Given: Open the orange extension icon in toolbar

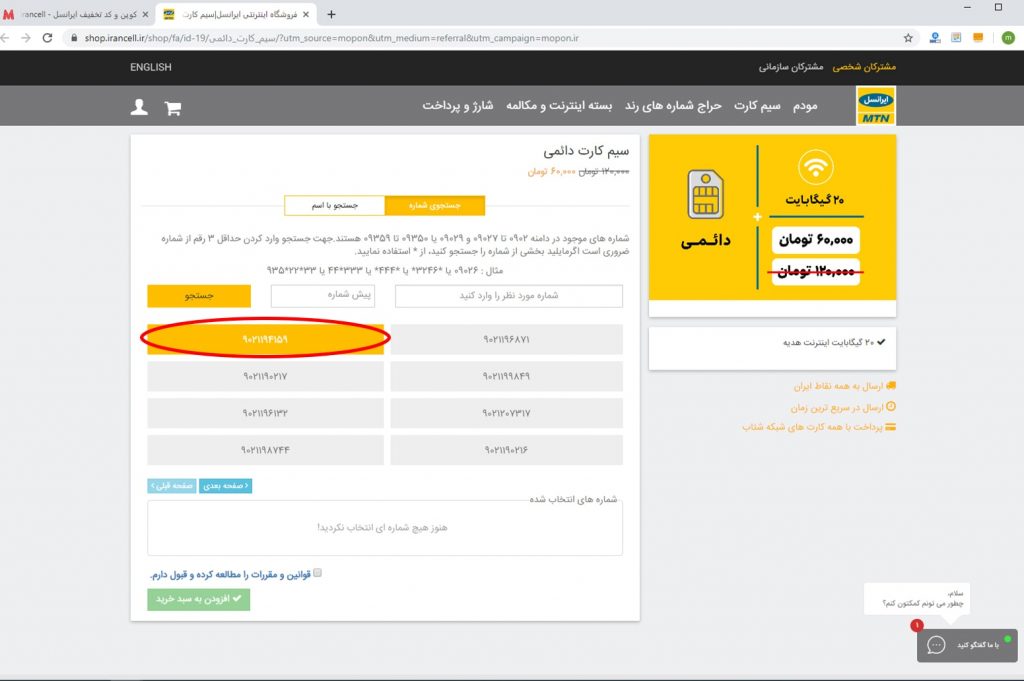Looking at the screenshot, I should (x=978, y=38).
